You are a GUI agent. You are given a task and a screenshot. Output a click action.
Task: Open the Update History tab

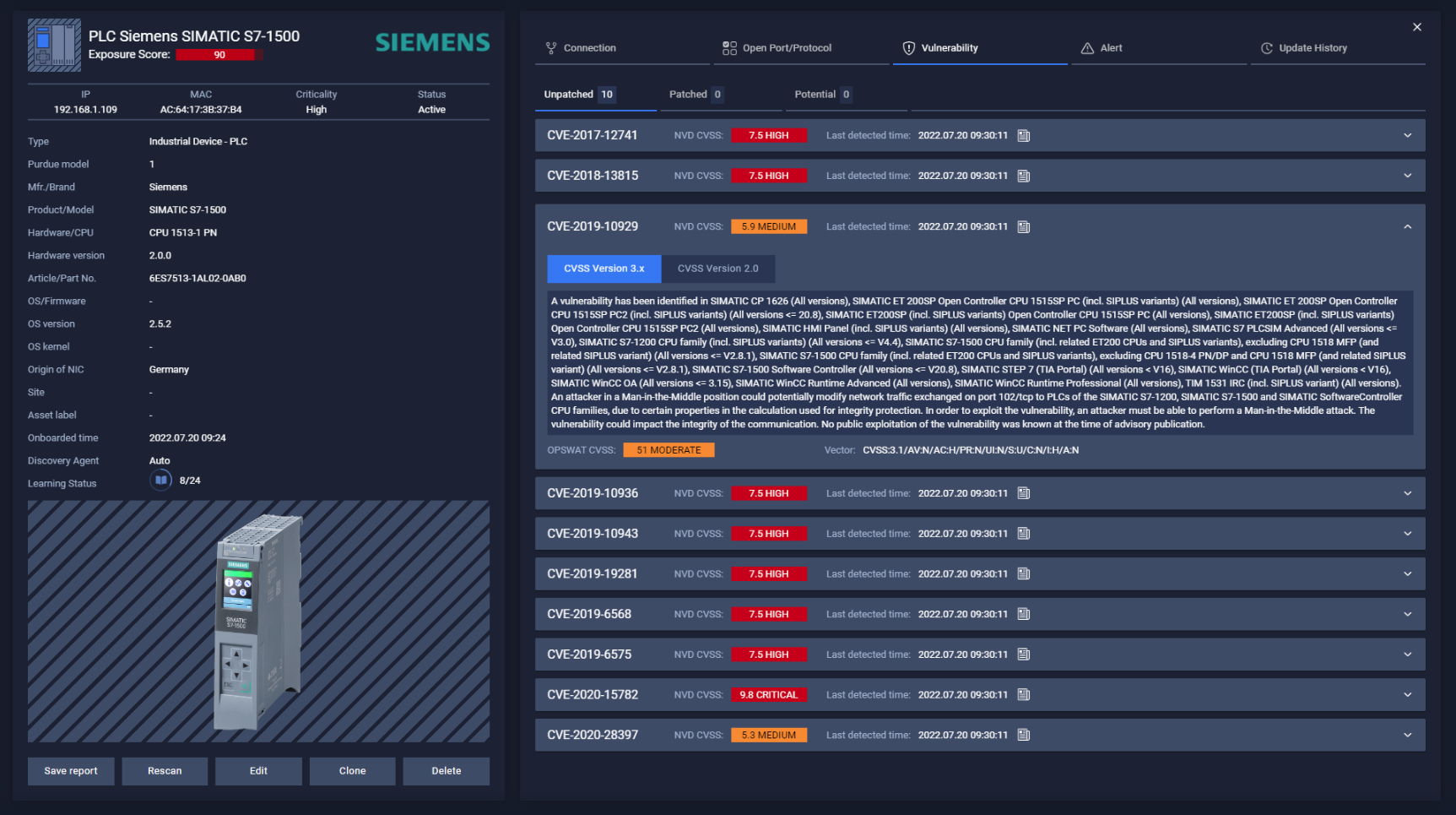pyautogui.click(x=1338, y=48)
